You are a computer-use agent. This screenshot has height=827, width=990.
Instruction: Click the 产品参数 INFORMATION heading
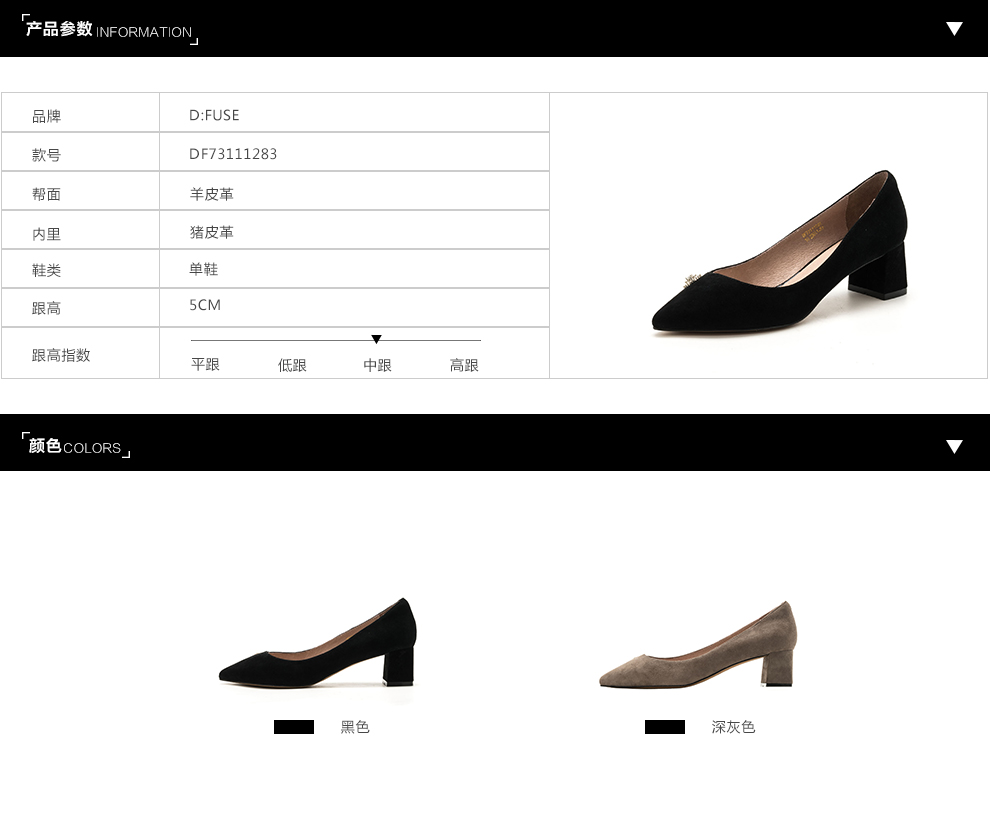[x=109, y=30]
